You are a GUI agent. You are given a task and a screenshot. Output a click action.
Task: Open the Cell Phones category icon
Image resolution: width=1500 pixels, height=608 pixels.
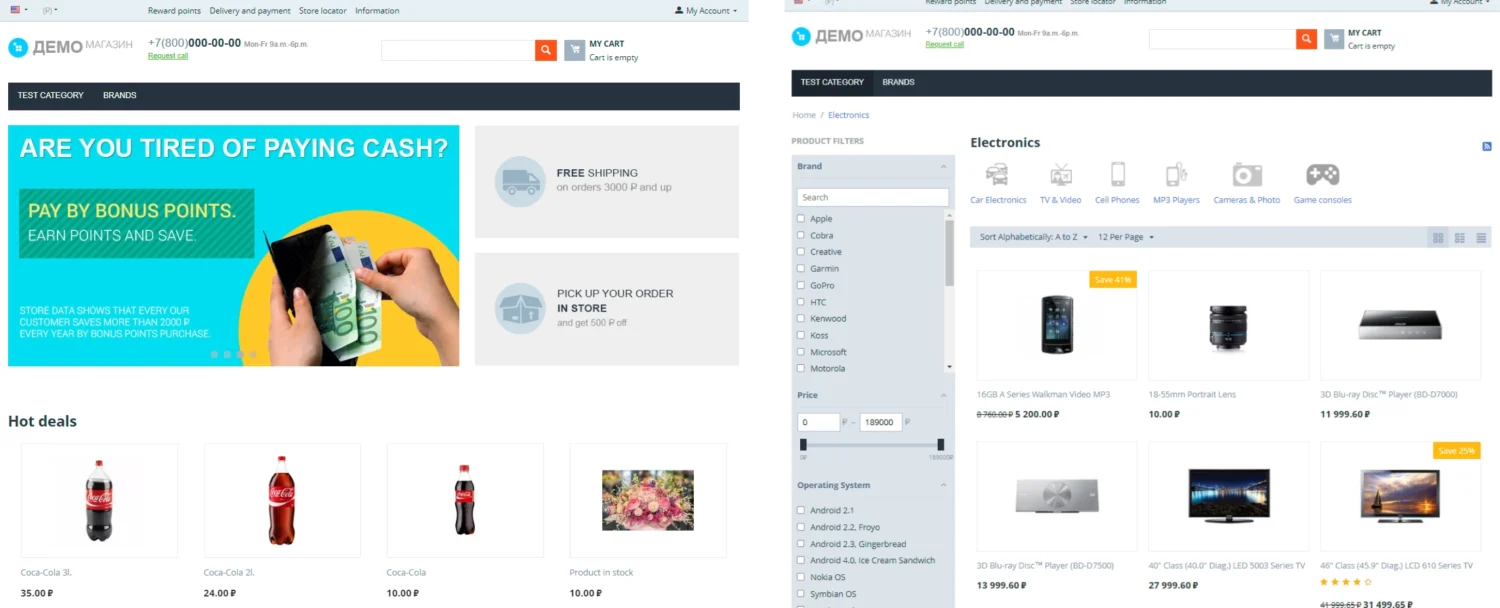[x=1117, y=175]
